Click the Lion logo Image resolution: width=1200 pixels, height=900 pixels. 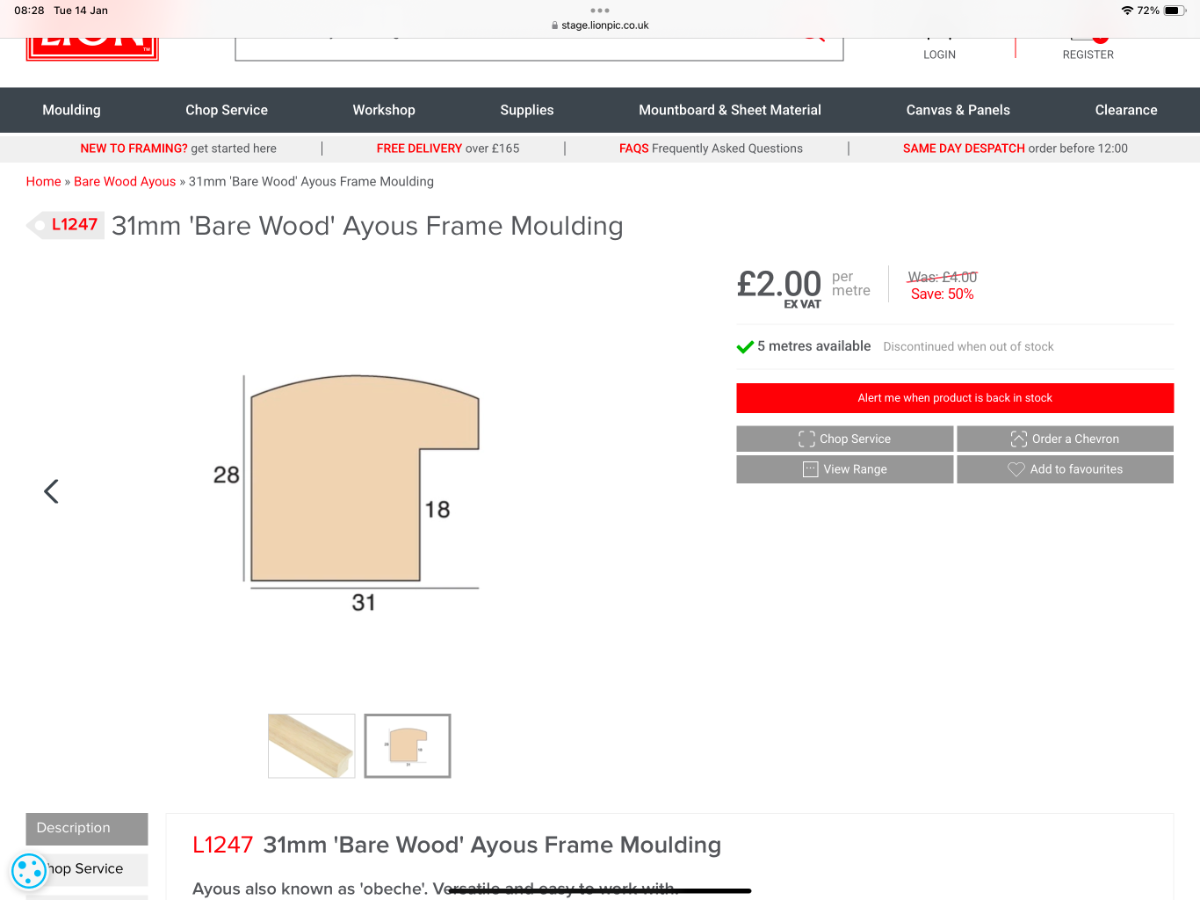(92, 49)
